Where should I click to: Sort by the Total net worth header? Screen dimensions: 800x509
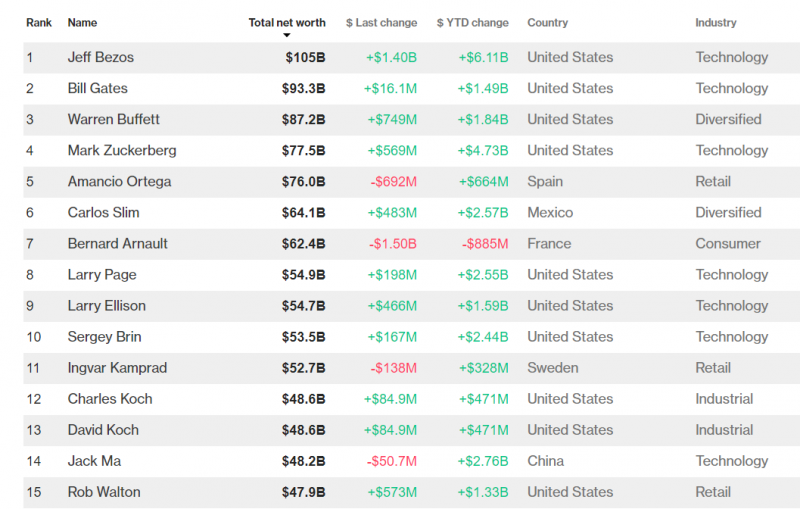[x=287, y=22]
